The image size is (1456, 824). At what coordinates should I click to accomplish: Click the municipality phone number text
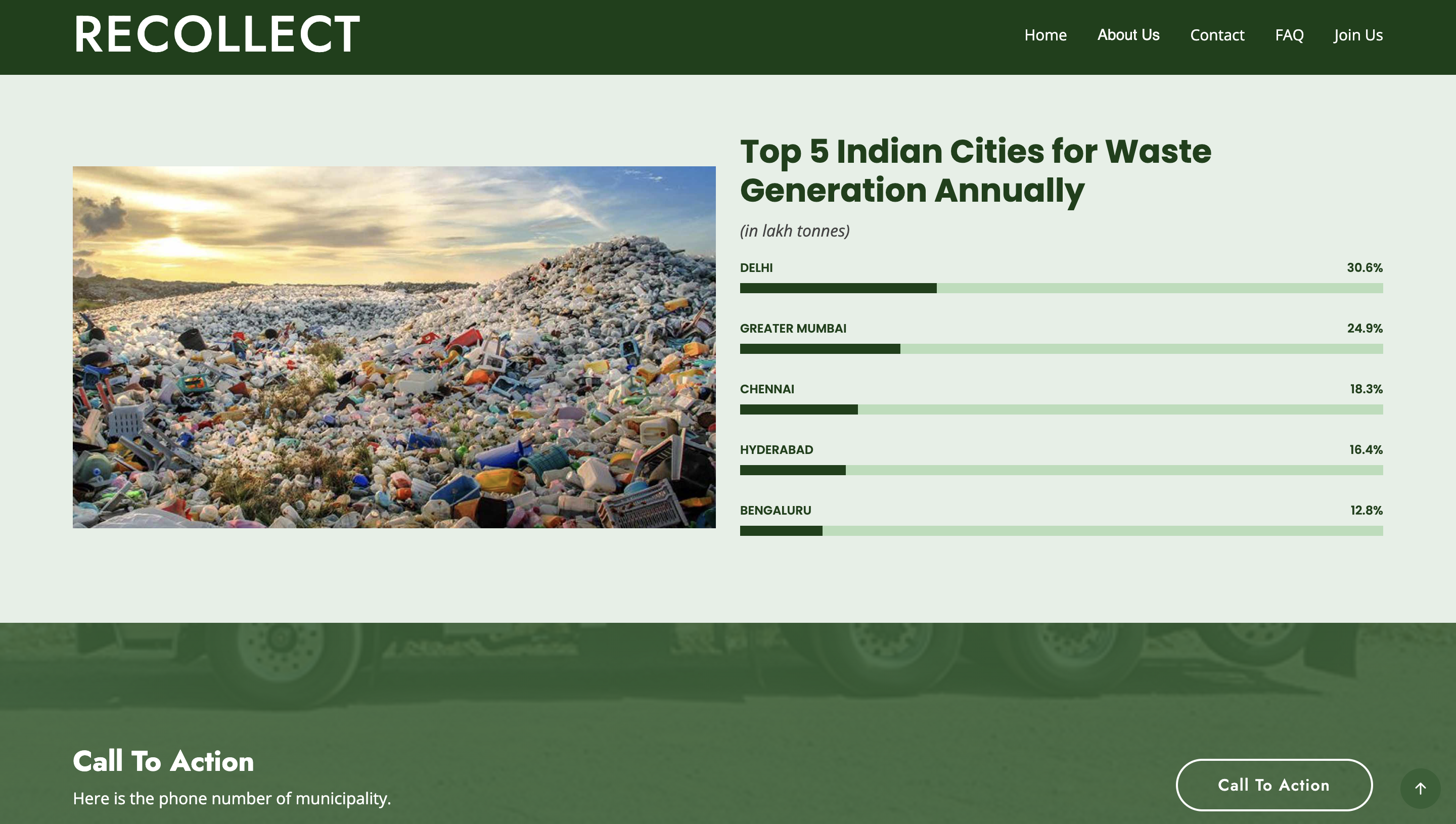[x=232, y=799]
